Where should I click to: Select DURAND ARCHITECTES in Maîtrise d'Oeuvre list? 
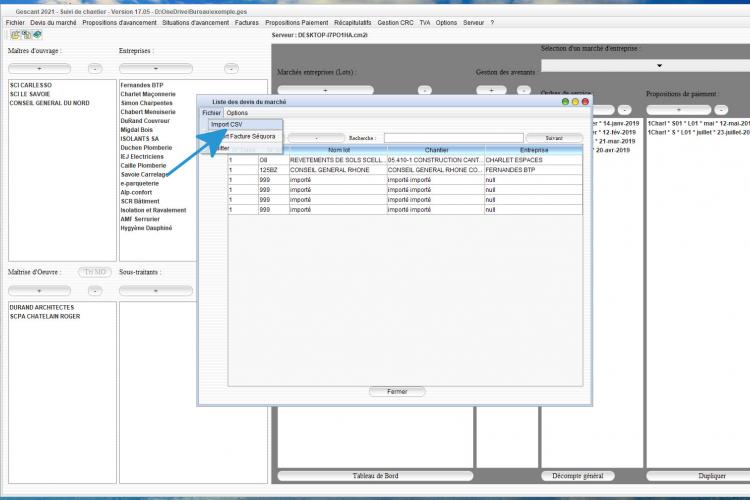(x=42, y=308)
